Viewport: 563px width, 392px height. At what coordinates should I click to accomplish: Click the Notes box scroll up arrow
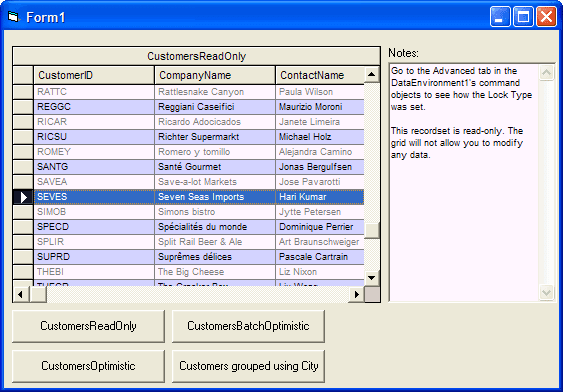tap(546, 73)
